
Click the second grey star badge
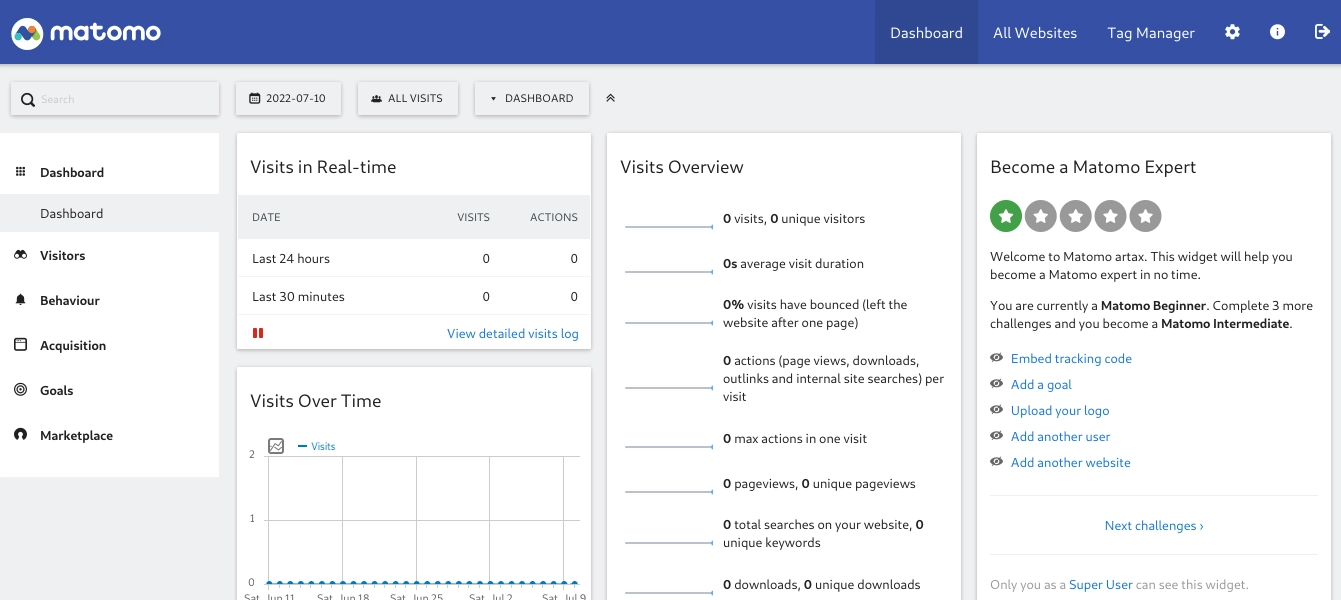click(x=1041, y=216)
